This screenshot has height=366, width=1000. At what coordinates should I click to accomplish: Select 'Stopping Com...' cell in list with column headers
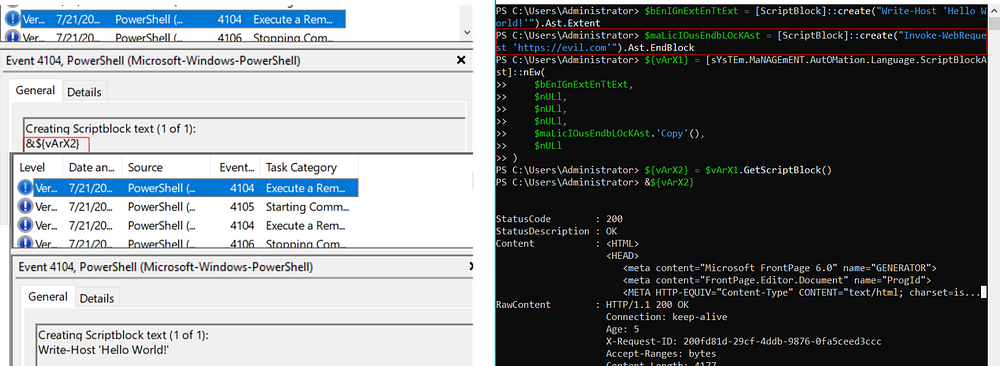point(307,244)
